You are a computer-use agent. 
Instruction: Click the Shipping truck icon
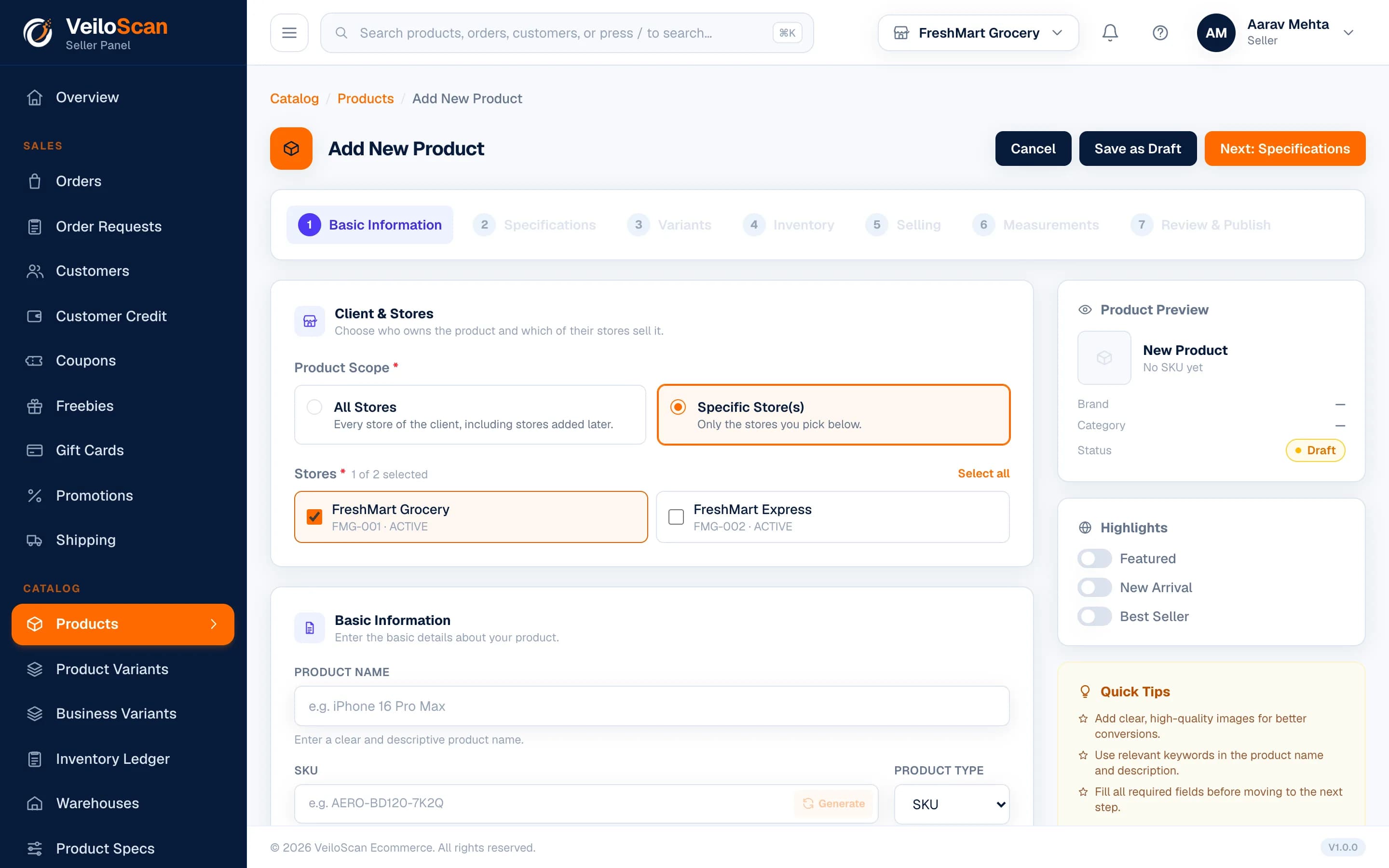(x=34, y=540)
